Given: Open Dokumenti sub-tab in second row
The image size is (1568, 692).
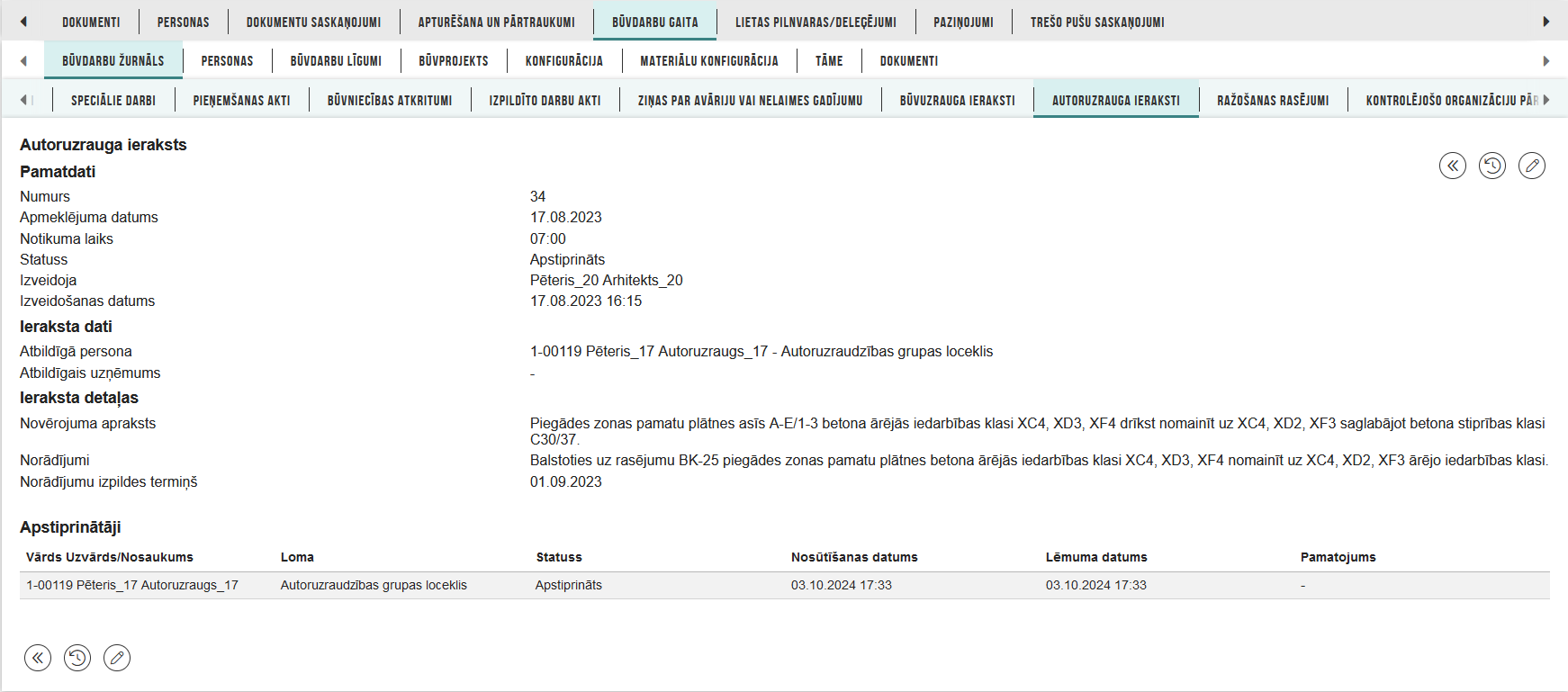Looking at the screenshot, I should (909, 61).
